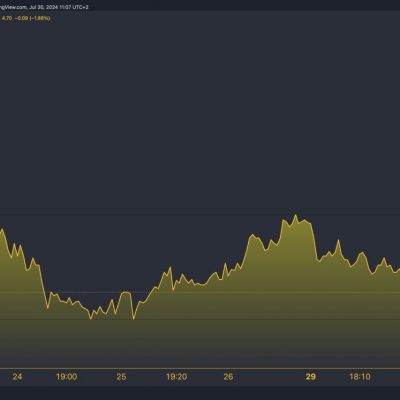Select the 25 date label on axis
This screenshot has width=400, height=400.
(121, 377)
